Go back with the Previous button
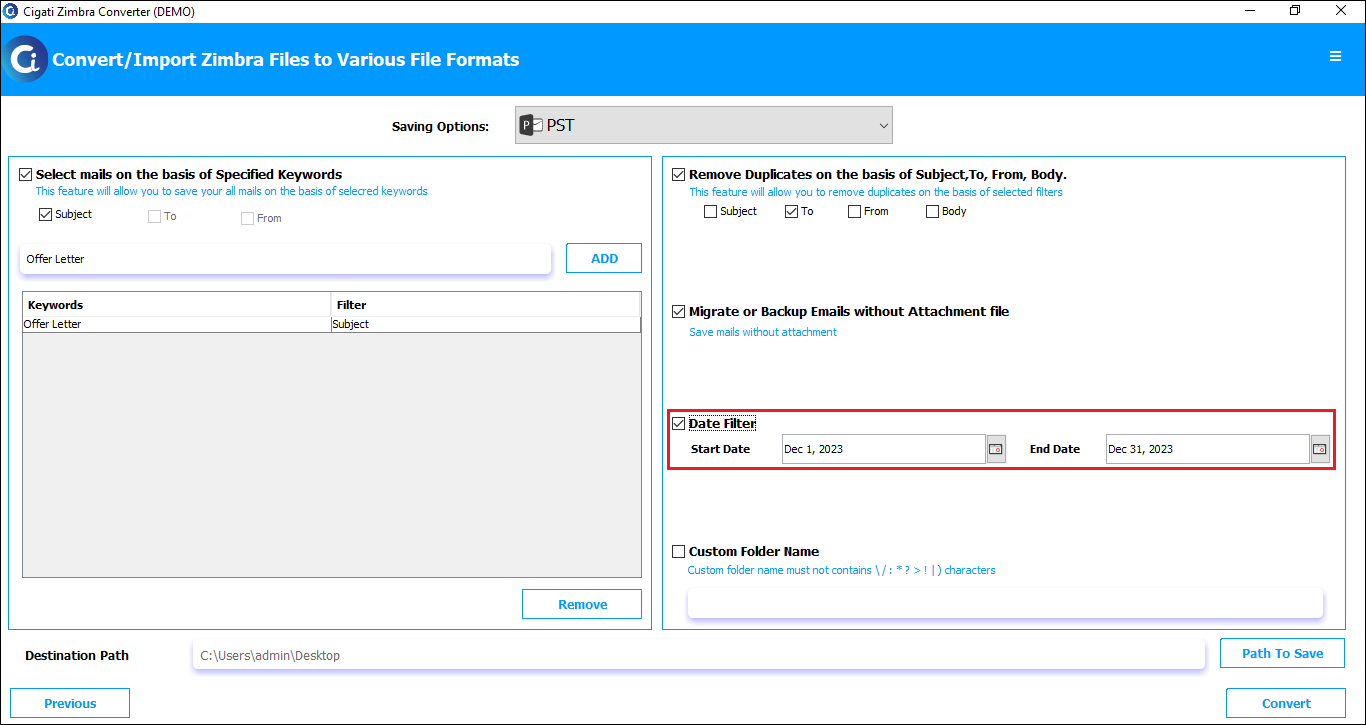 [70, 703]
